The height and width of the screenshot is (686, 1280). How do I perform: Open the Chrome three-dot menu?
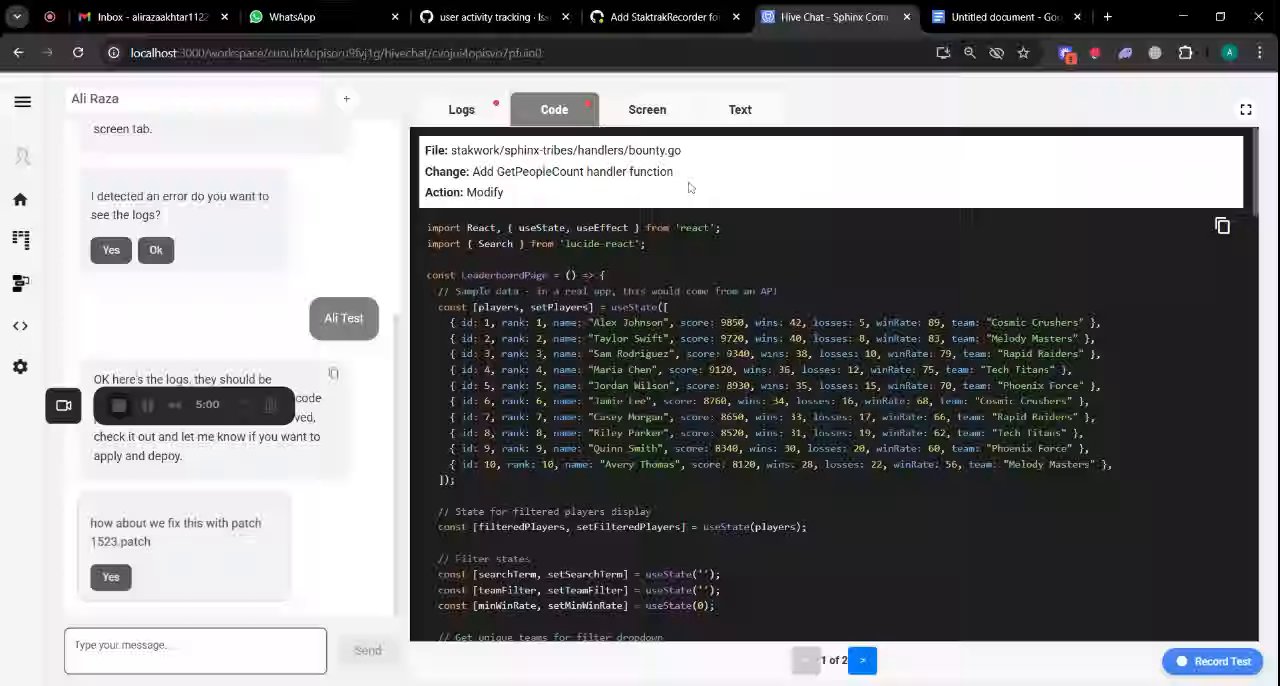click(x=1260, y=53)
